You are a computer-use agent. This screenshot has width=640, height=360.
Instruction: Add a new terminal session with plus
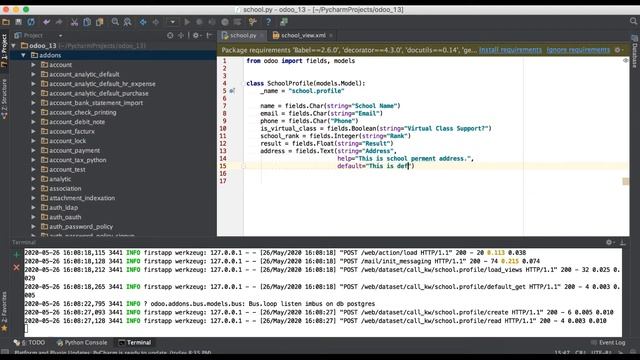click(16, 255)
